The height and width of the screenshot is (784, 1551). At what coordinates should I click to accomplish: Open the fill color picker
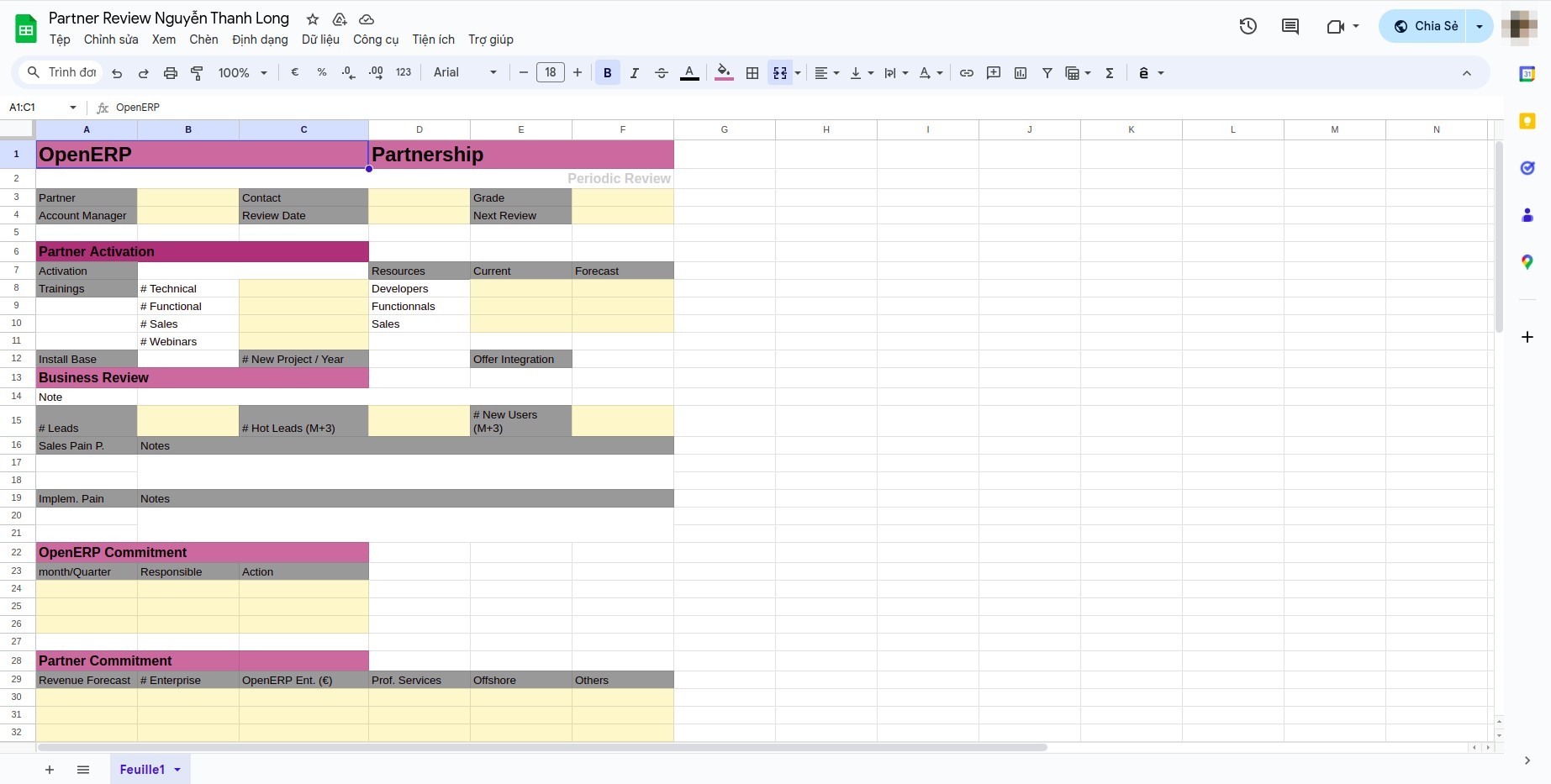(x=724, y=73)
